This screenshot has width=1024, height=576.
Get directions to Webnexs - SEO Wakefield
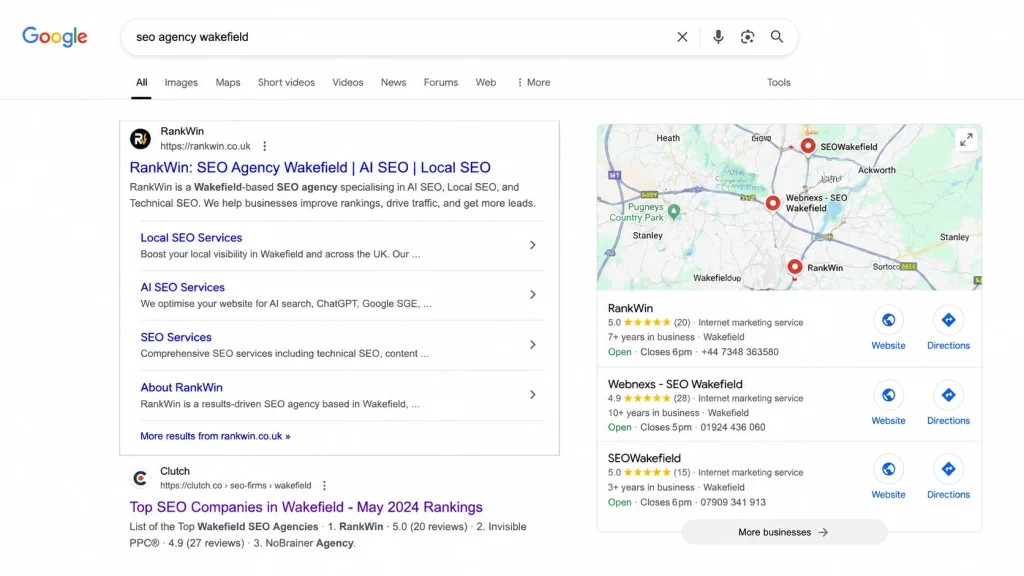[948, 395]
